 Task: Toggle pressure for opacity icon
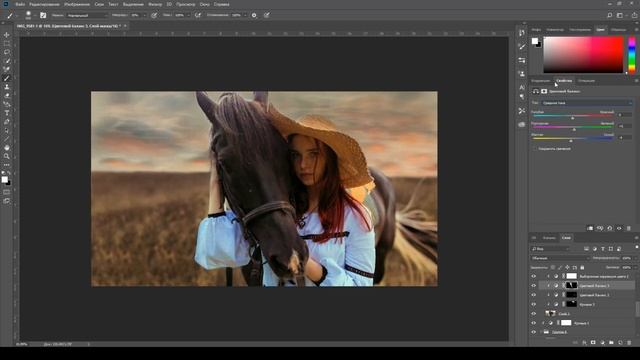coord(154,15)
